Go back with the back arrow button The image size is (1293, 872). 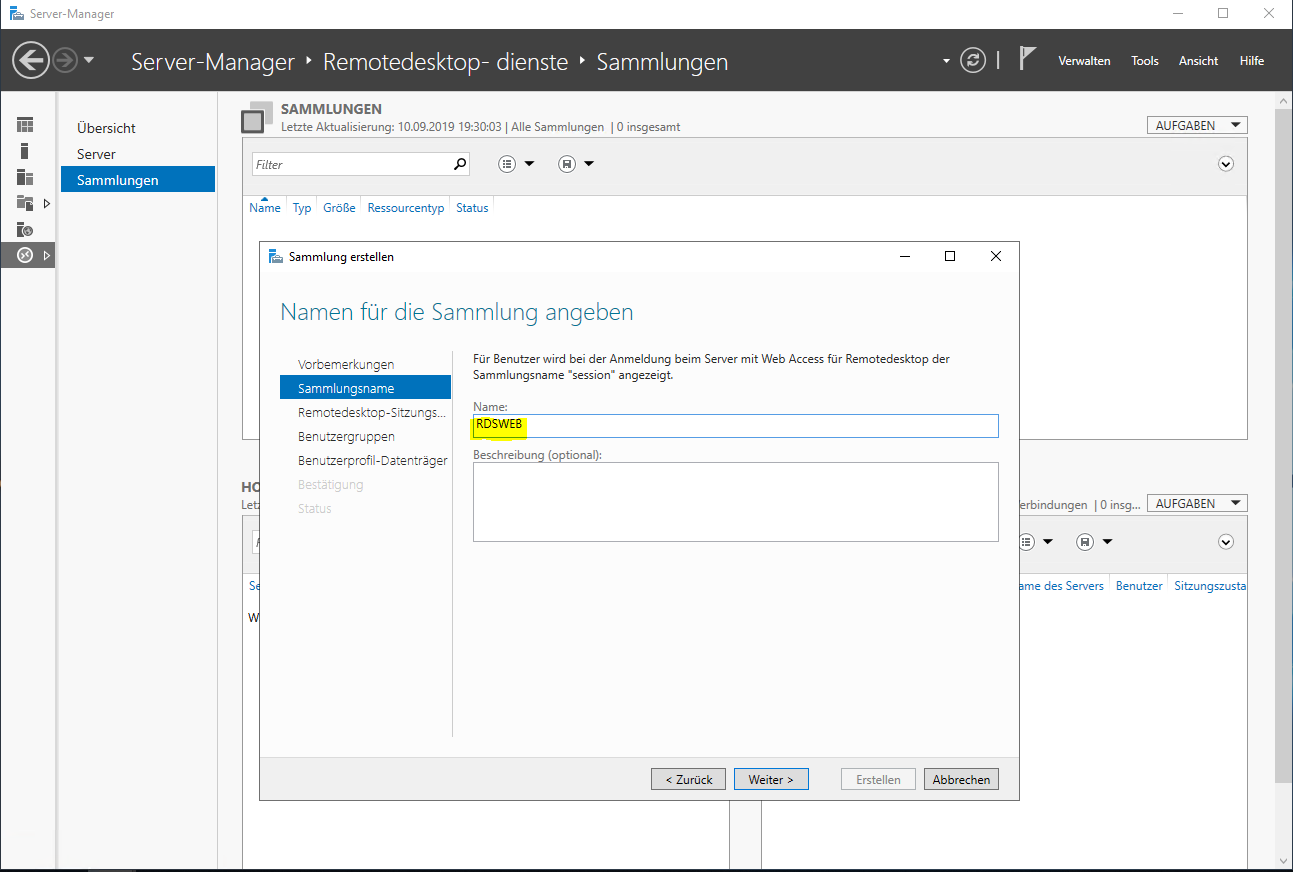(31, 61)
